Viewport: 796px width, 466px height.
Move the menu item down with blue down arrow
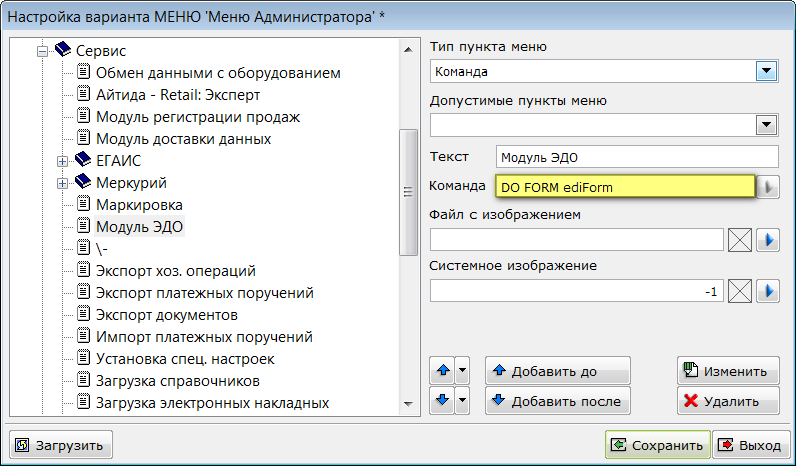pos(442,401)
